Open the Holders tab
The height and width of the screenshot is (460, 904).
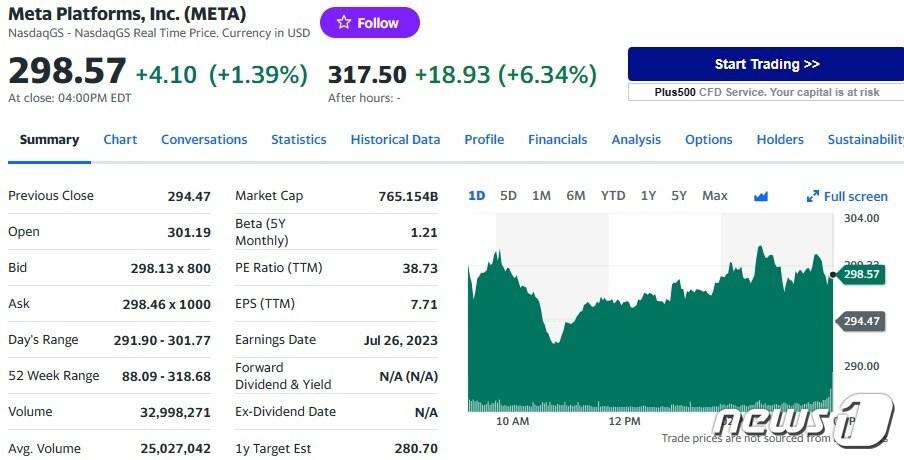pos(780,140)
